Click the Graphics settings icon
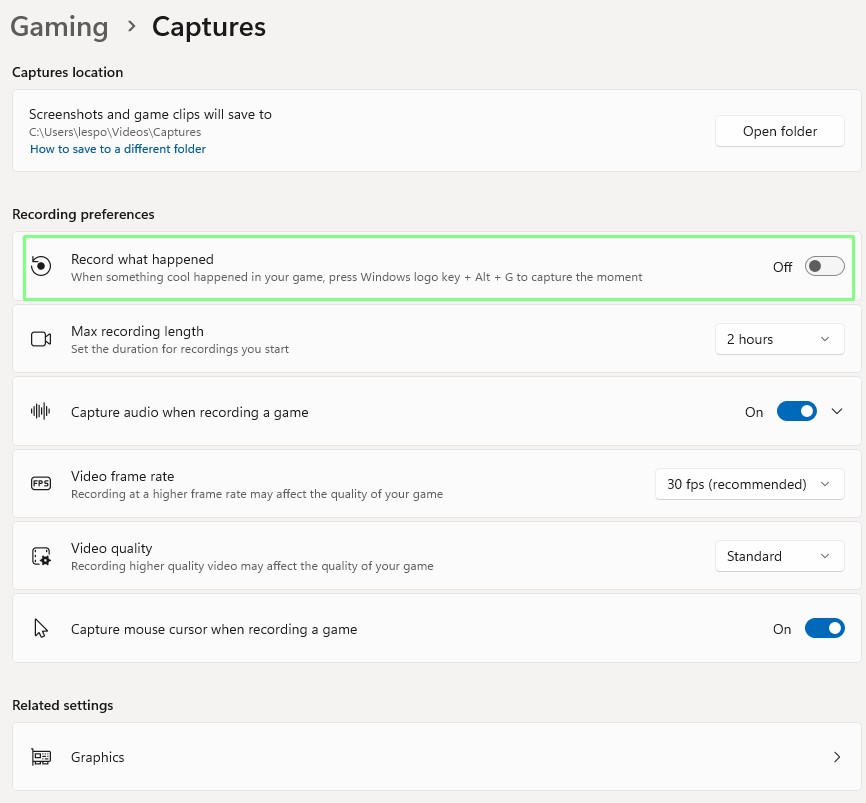 [41, 757]
